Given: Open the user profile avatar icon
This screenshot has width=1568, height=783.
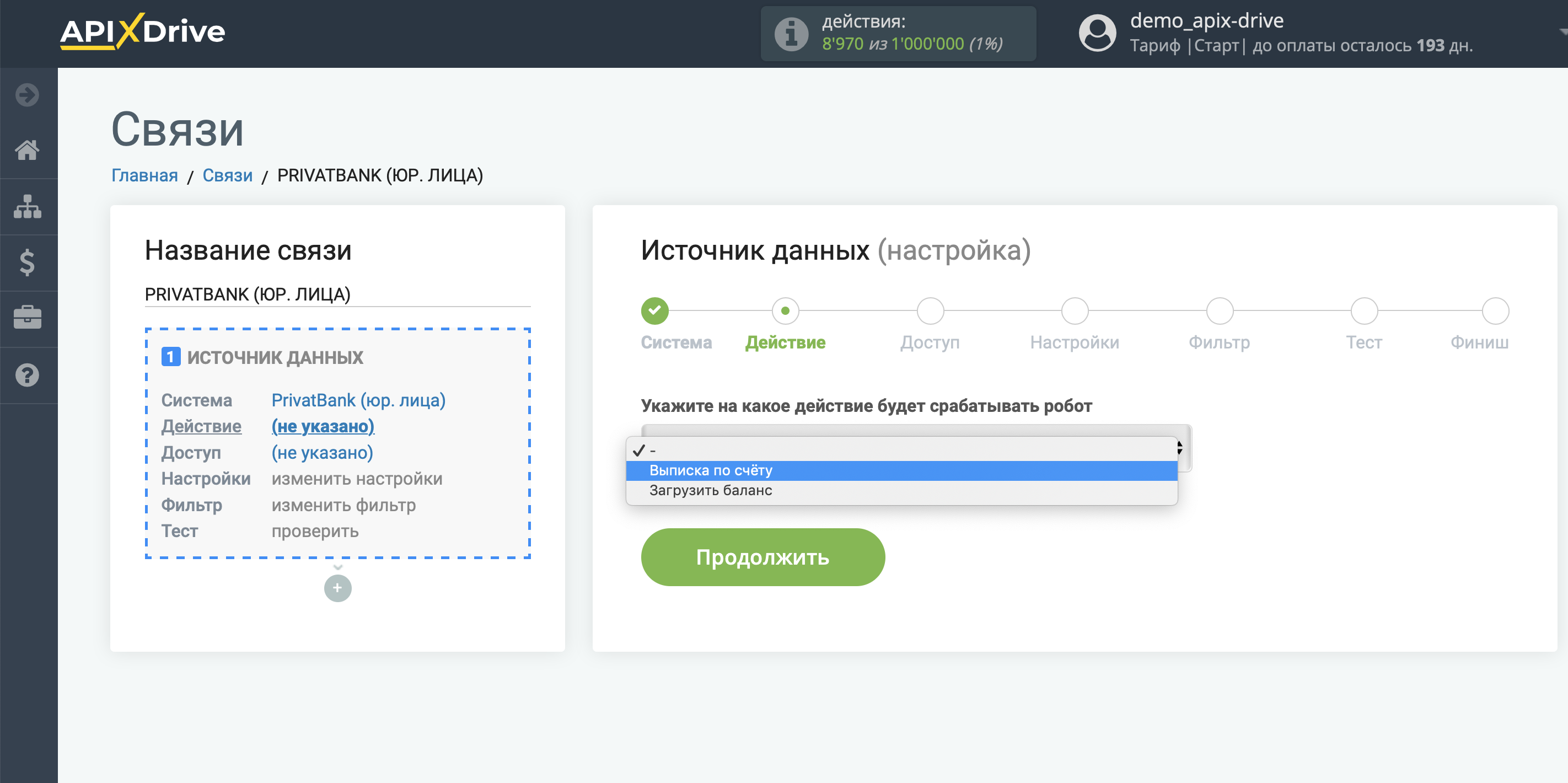Looking at the screenshot, I should point(1097,33).
